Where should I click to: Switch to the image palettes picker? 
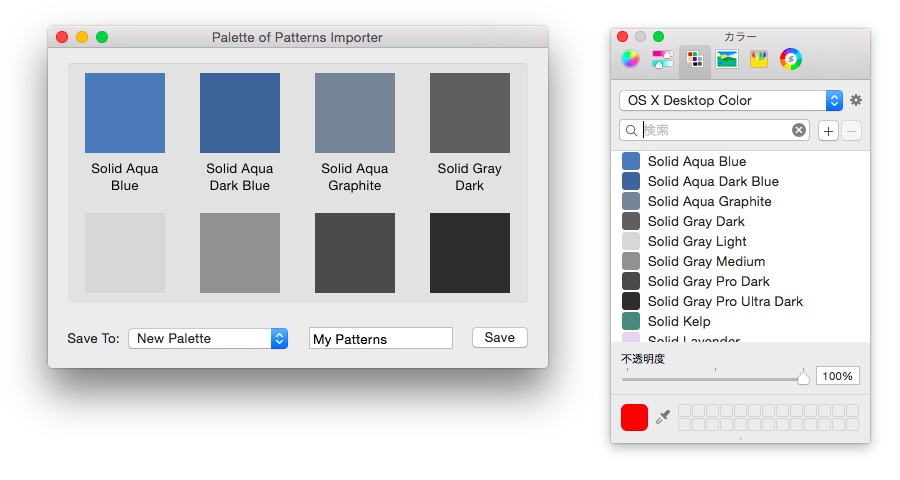(727, 59)
